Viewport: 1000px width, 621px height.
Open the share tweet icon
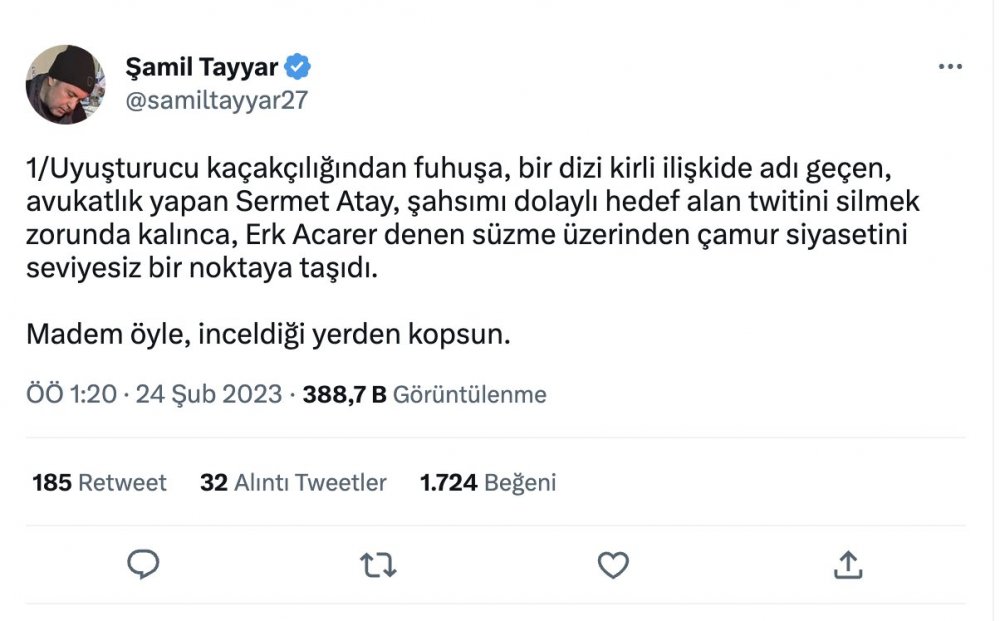pos(847,566)
